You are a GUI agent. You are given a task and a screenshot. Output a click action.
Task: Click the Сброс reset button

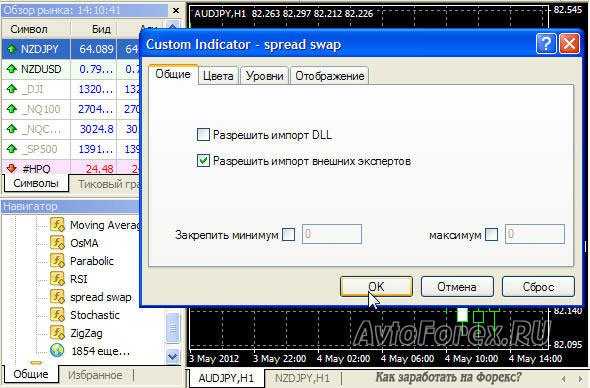click(x=538, y=287)
